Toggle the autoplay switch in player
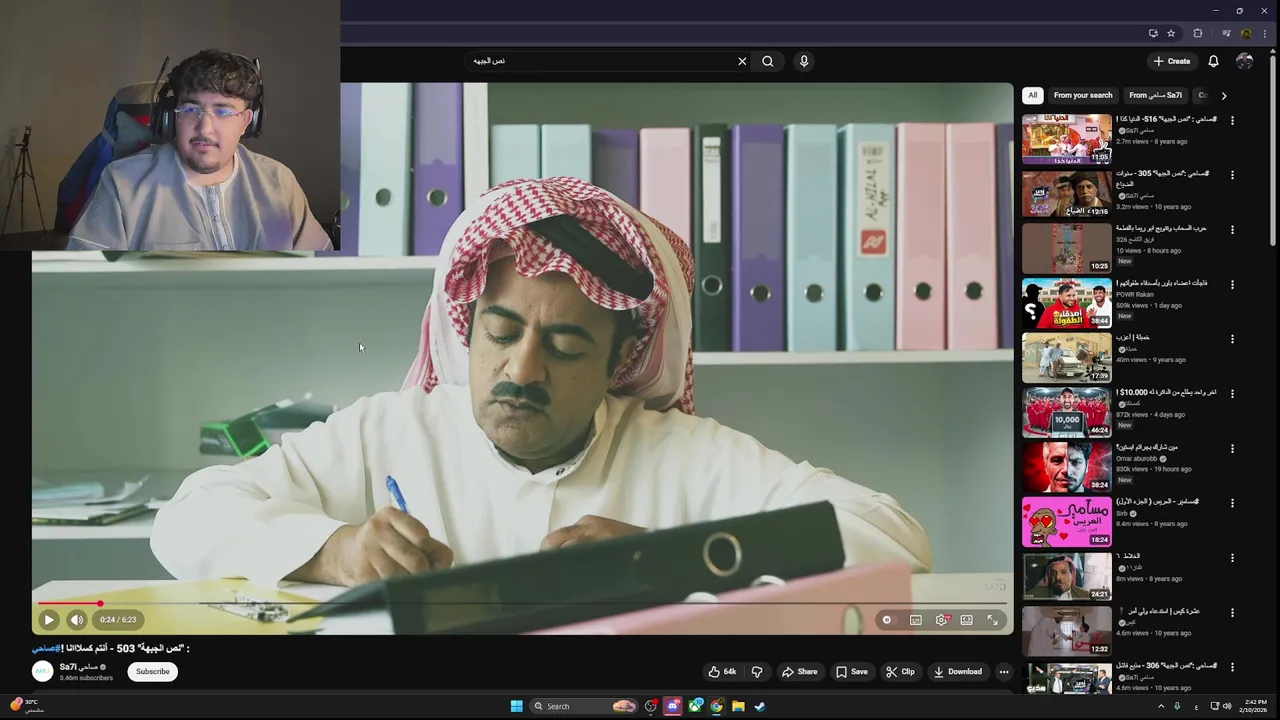The image size is (1280, 720). click(x=887, y=620)
